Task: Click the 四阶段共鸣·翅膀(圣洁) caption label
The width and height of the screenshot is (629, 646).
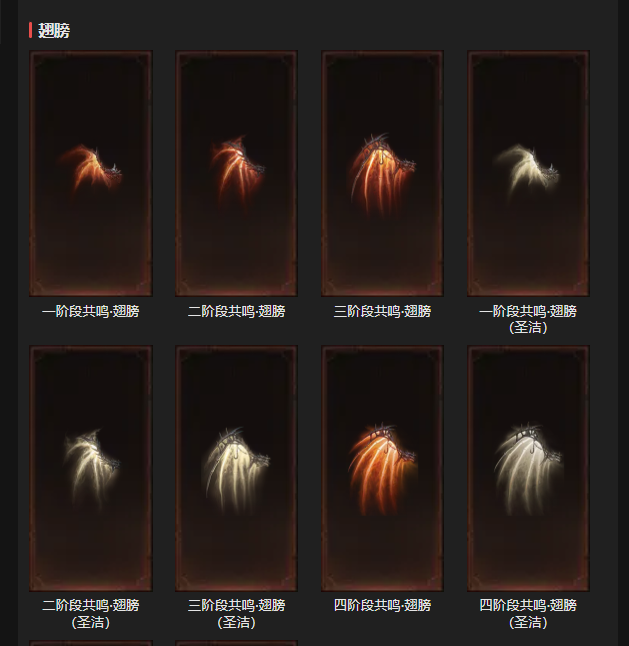Action: click(x=528, y=614)
